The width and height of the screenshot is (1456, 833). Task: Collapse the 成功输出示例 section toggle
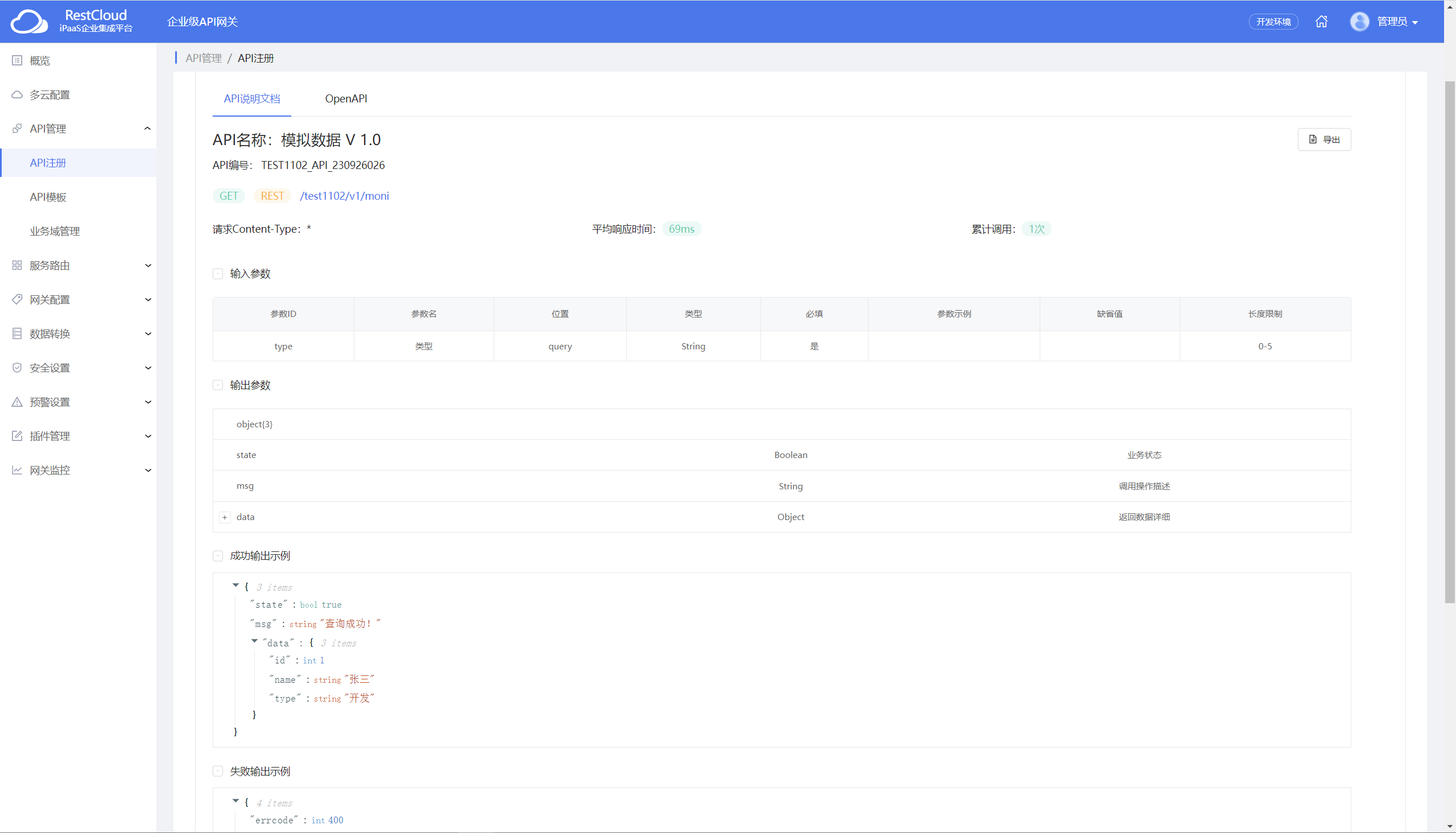(x=218, y=556)
